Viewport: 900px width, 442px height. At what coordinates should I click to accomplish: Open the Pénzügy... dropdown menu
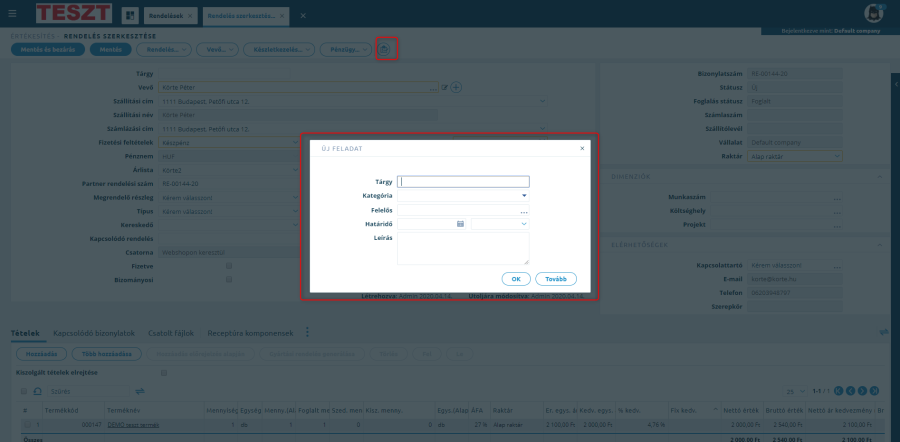point(347,50)
